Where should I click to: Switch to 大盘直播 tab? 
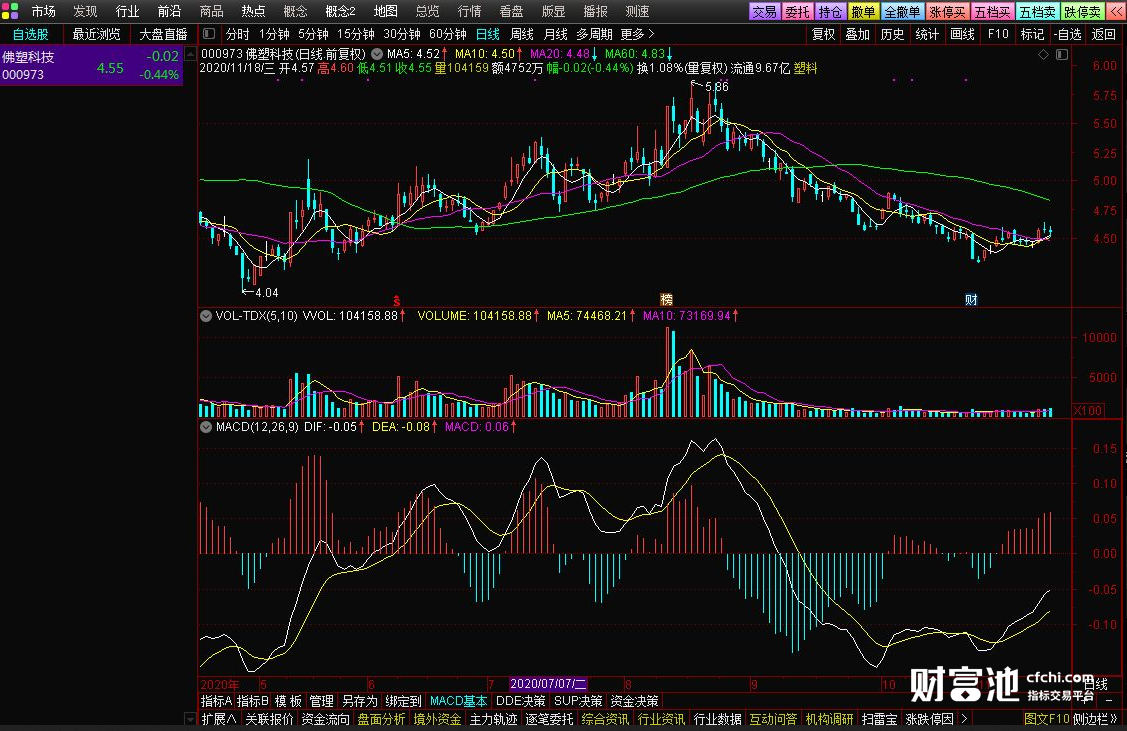pyautogui.click(x=163, y=34)
